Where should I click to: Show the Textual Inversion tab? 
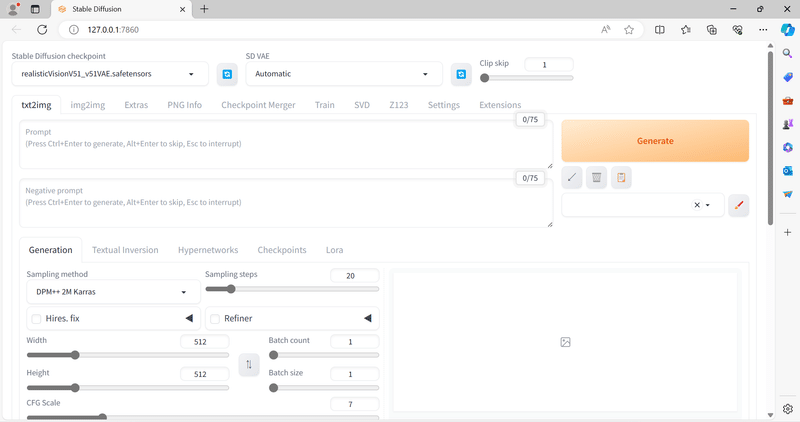point(125,250)
